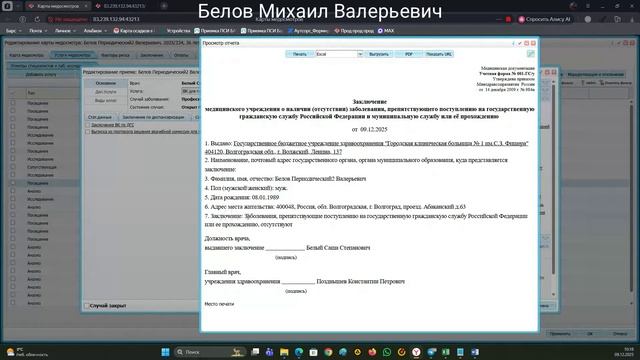640x360 pixels.
Task: Click the green edit icon in the report viewer
Action: click(x=530, y=54)
